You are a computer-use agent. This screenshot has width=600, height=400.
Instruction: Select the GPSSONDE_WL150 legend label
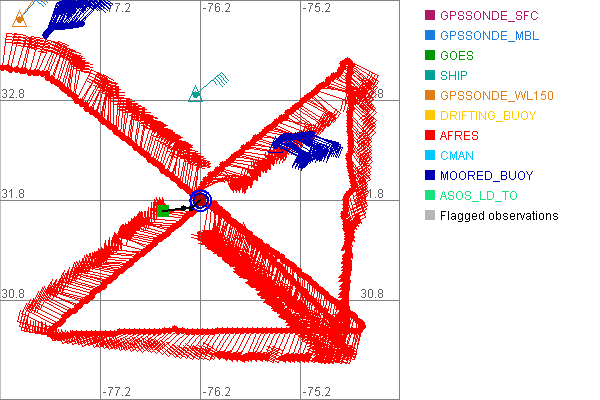[x=482, y=96]
